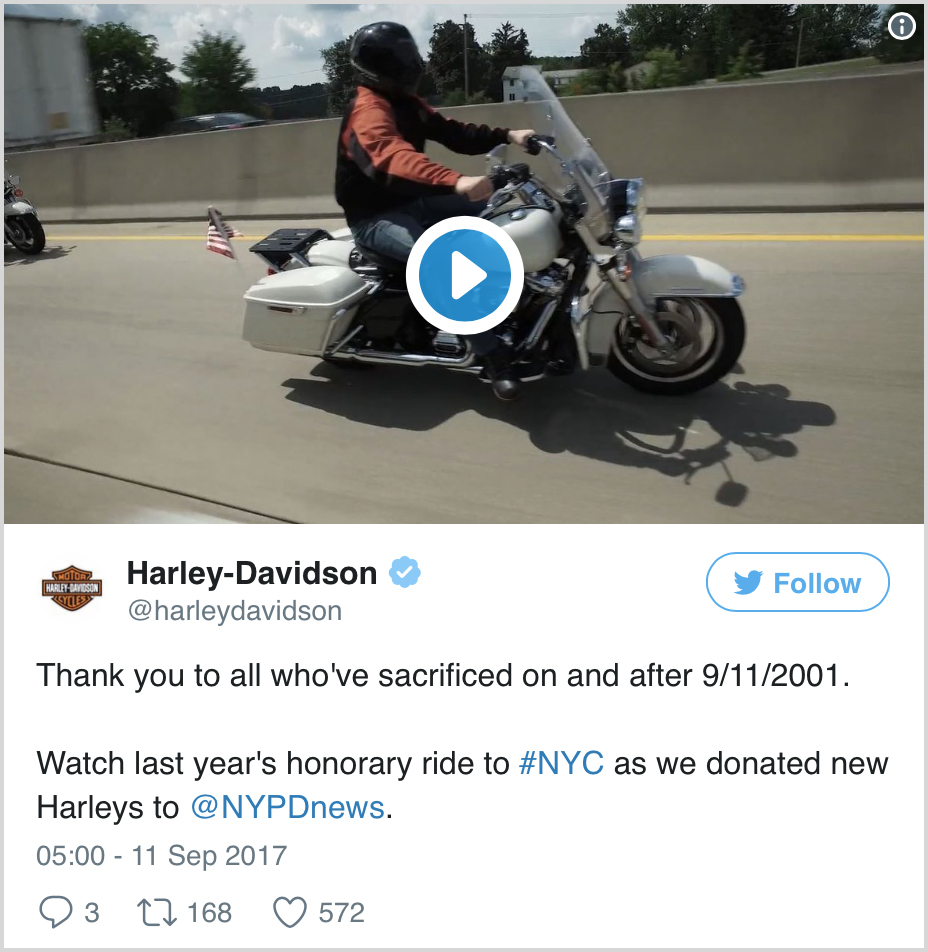The height and width of the screenshot is (952, 928).
Task: Open the @NYPDnews mention
Action: click(x=288, y=808)
